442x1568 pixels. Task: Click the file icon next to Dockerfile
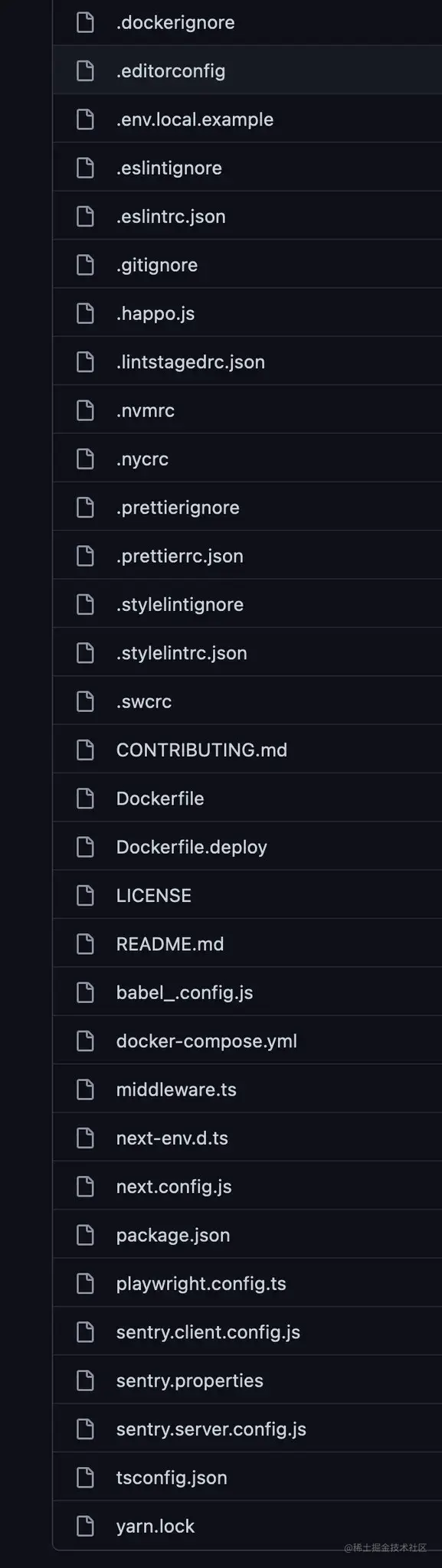point(86,799)
